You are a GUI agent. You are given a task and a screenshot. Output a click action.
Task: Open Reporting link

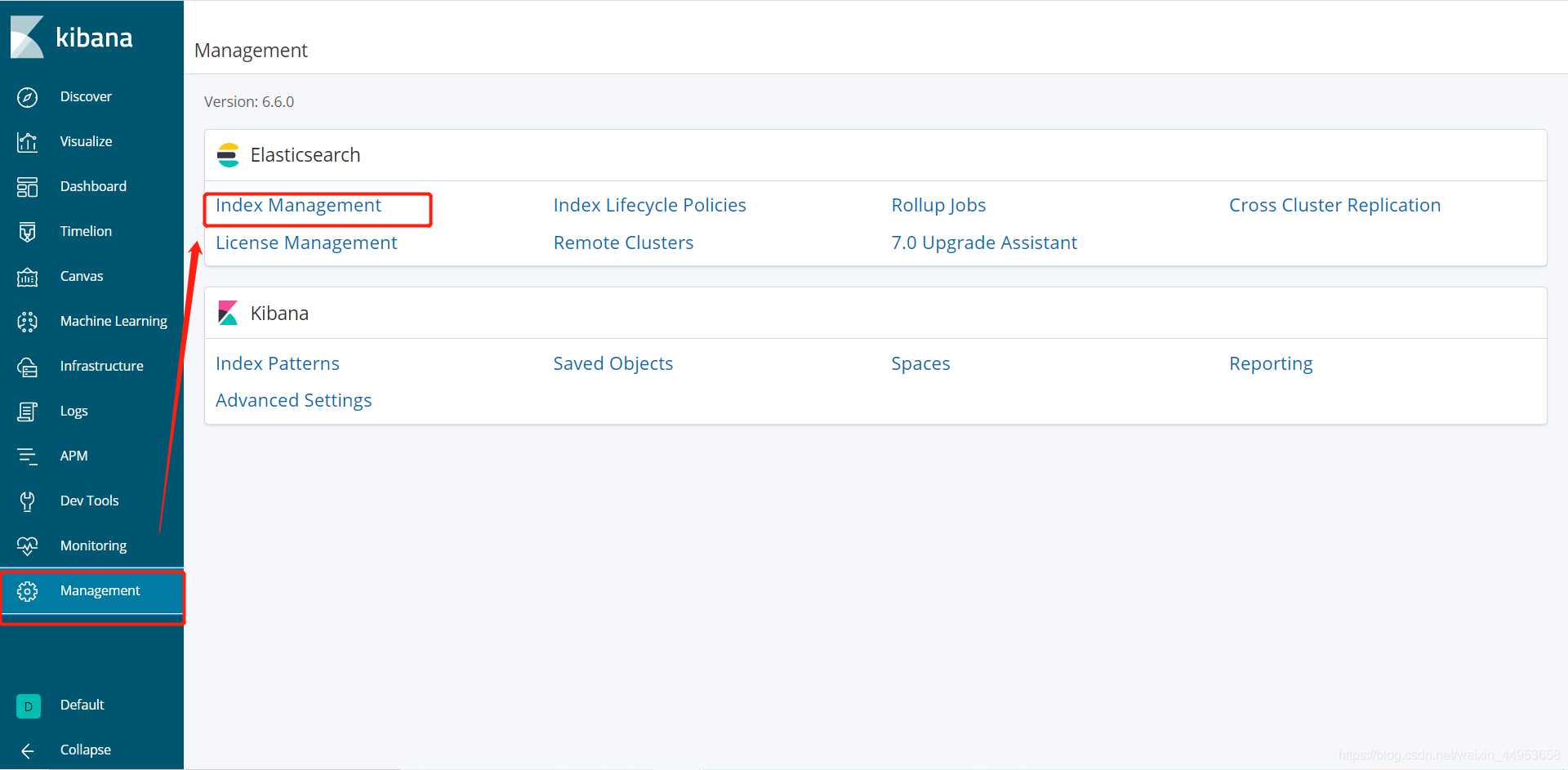tap(1271, 364)
